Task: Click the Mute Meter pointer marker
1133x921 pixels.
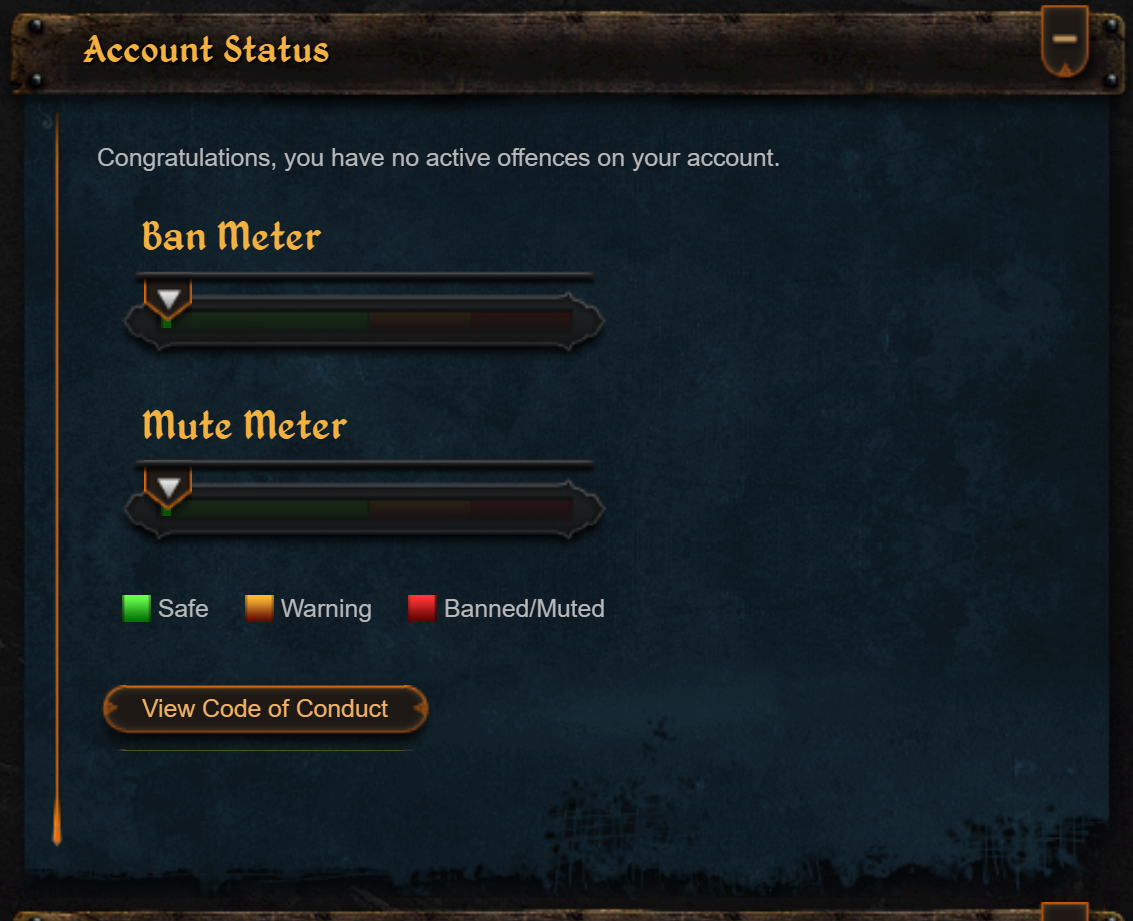Action: [168, 488]
